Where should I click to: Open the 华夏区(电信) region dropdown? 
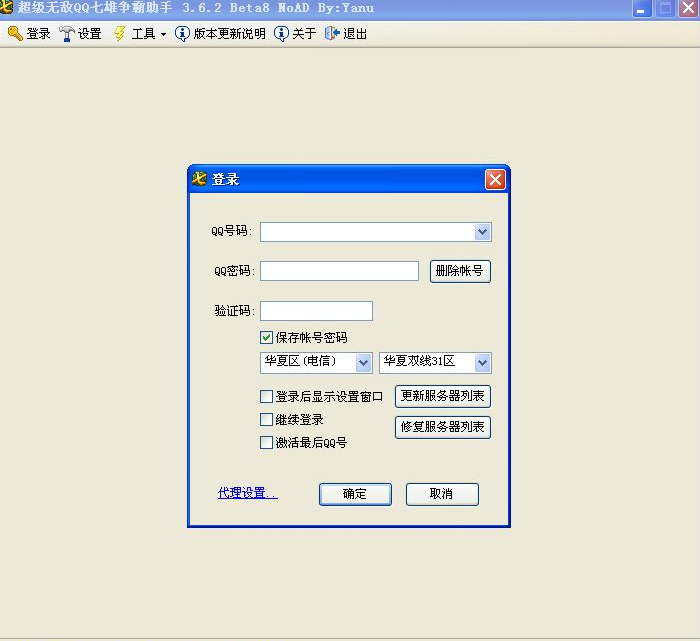[x=362, y=362]
